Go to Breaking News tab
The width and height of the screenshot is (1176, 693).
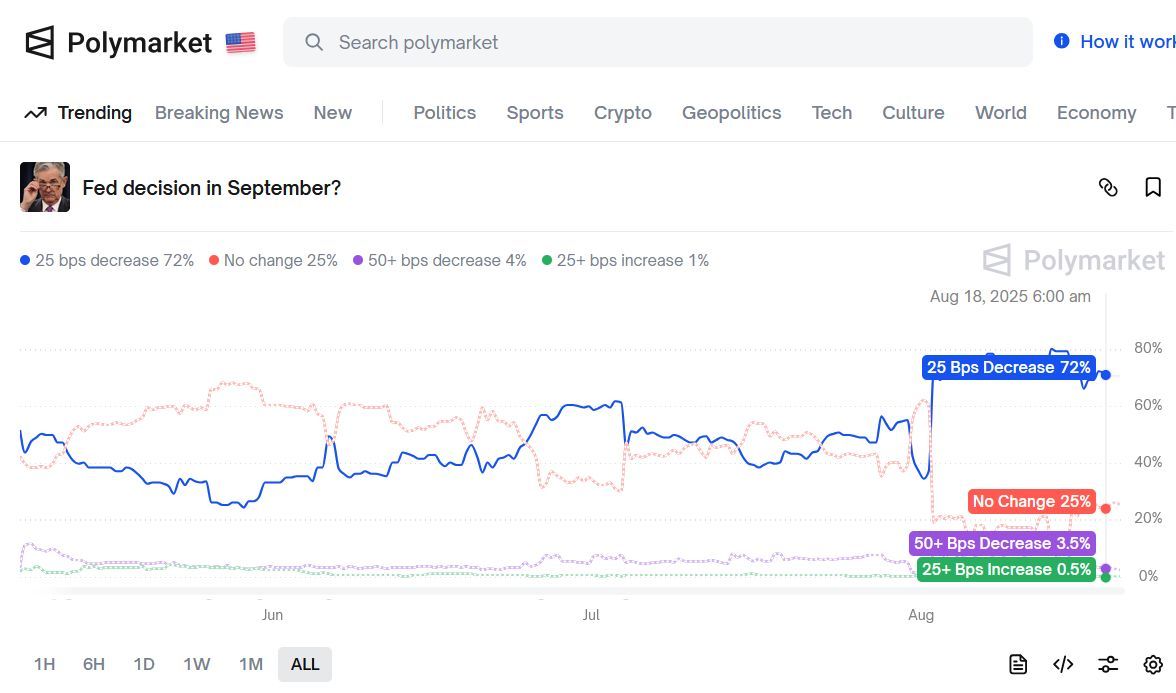click(x=219, y=112)
